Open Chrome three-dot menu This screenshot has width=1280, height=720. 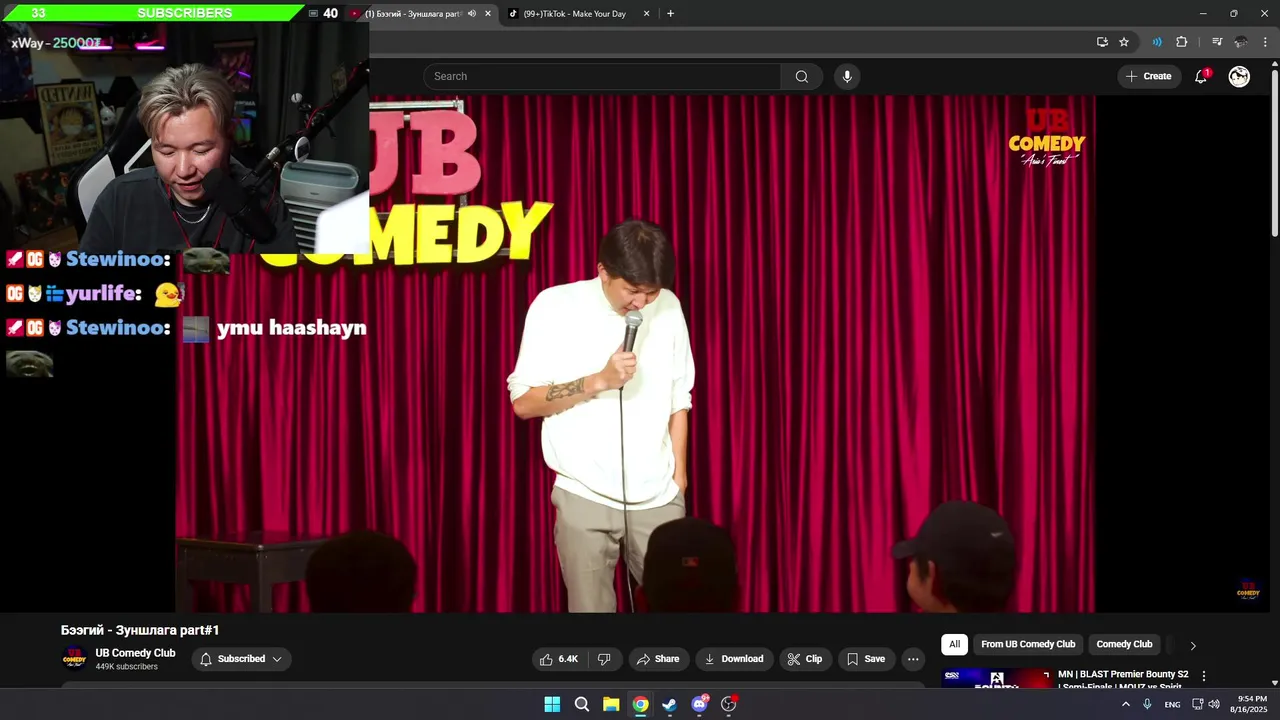coord(1265,42)
